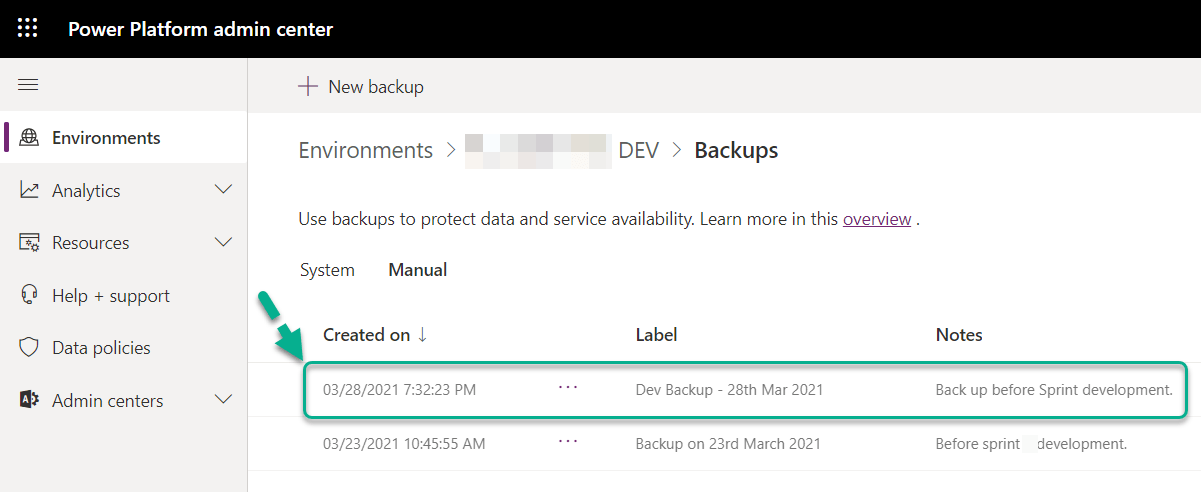
Task: Open more options for 03/23/2021 backup
Action: tap(568, 442)
